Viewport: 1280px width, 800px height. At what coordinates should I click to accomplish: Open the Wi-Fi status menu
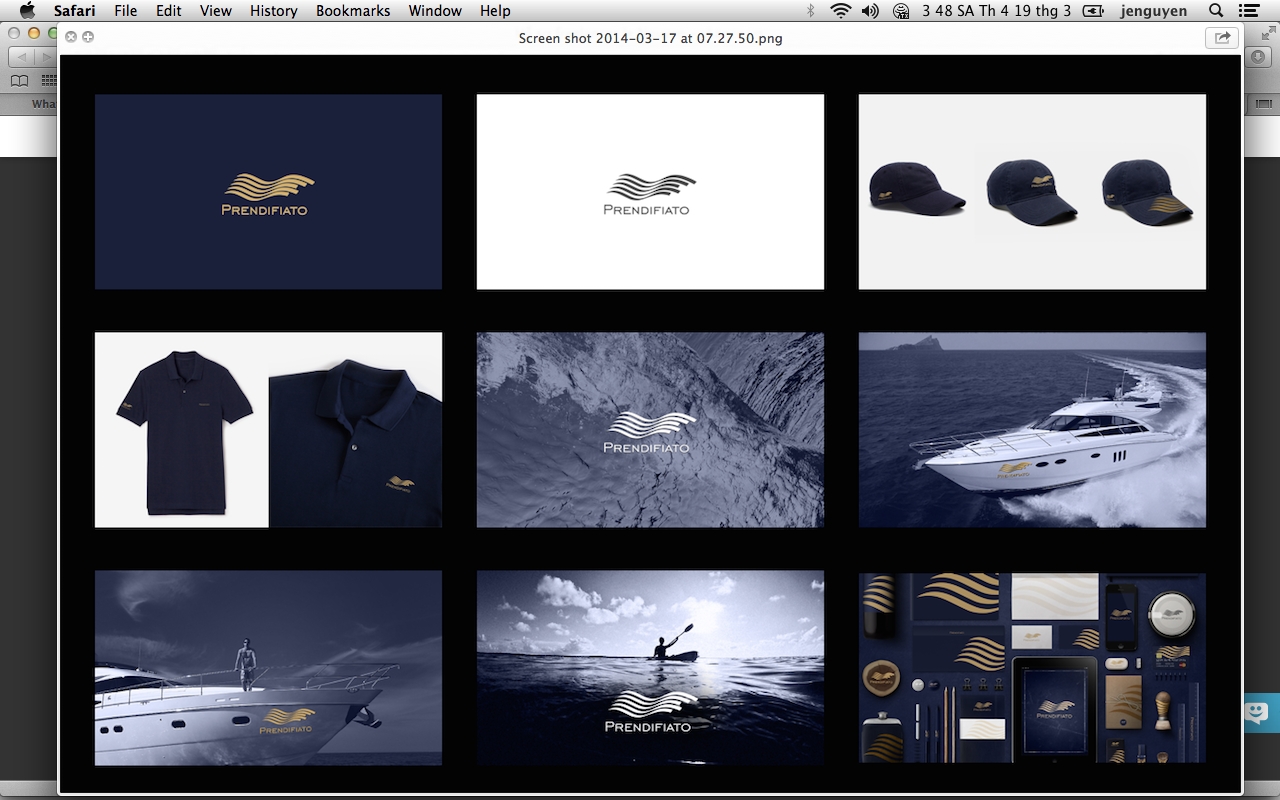coord(841,11)
